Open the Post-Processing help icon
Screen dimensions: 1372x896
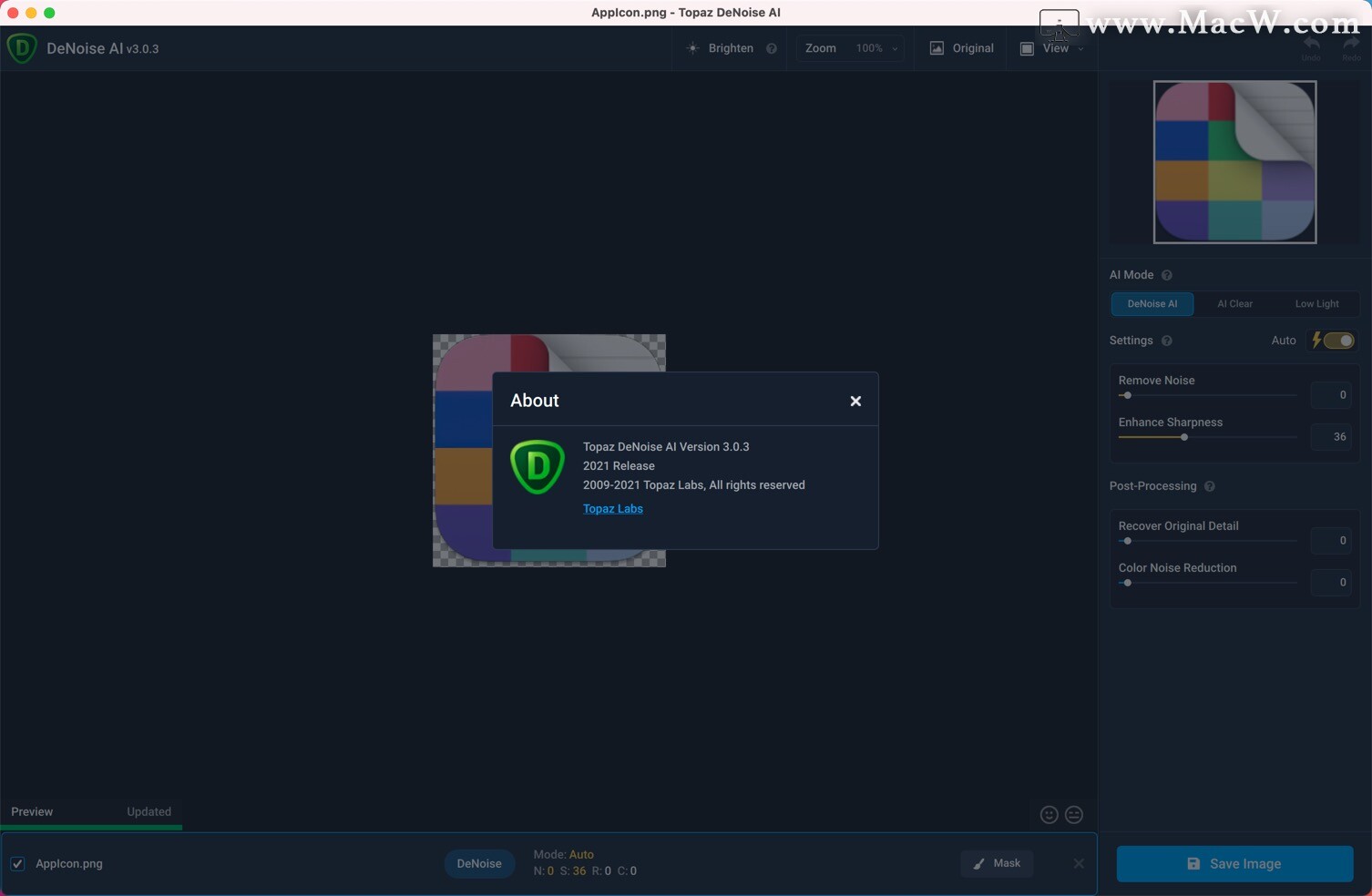pos(1210,486)
